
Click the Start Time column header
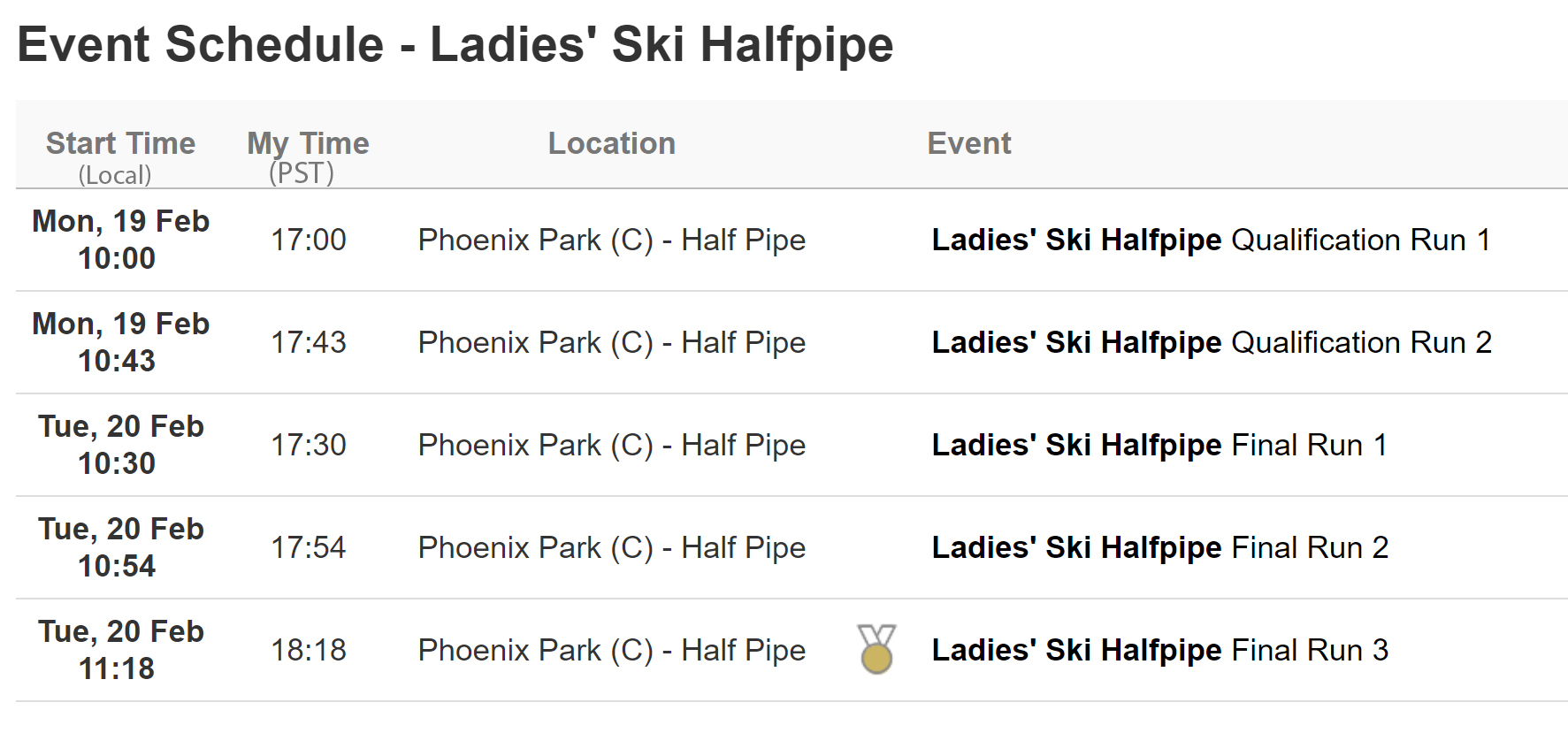tap(120, 143)
